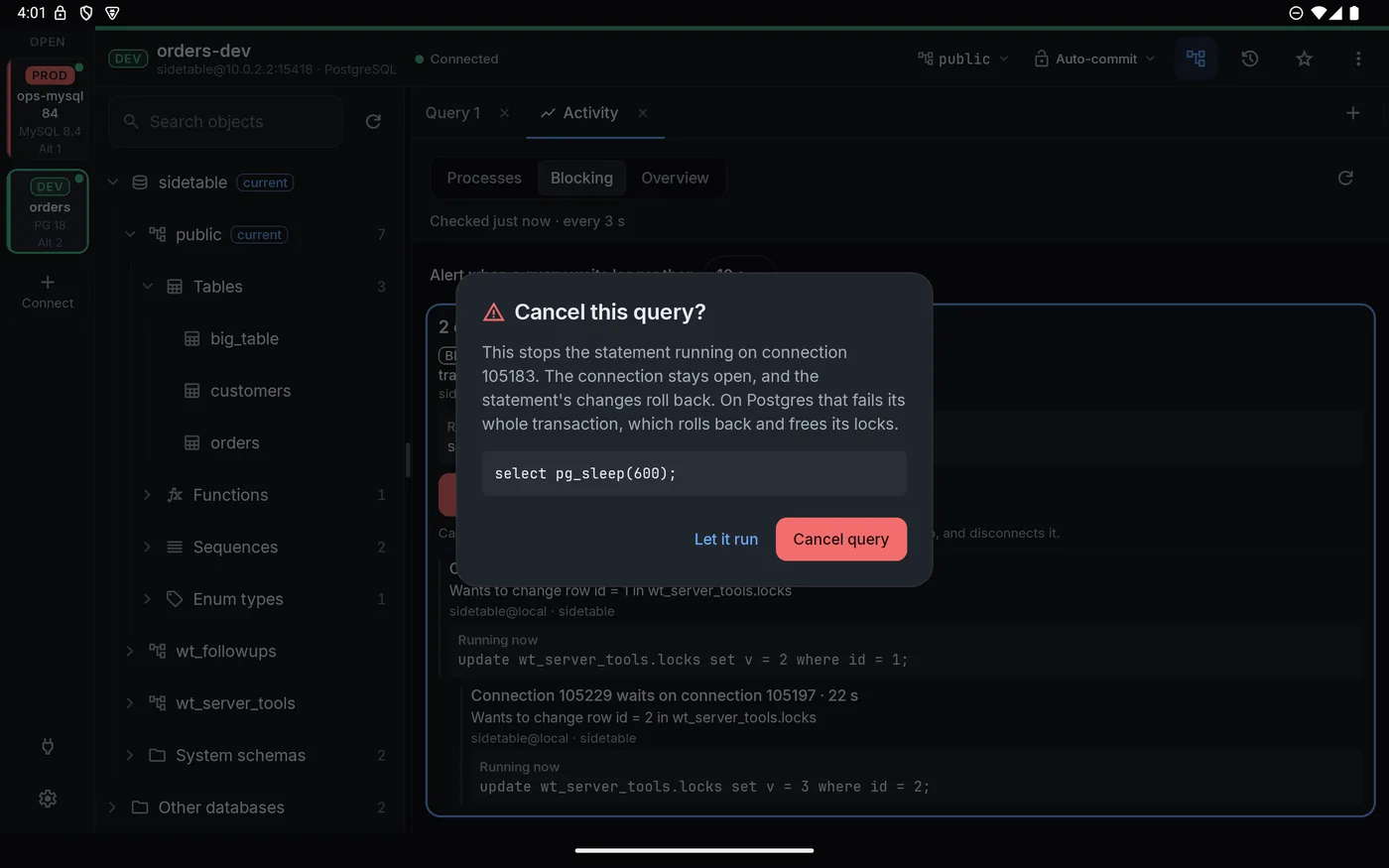
Task: Open query history clock icon
Action: click(1250, 59)
